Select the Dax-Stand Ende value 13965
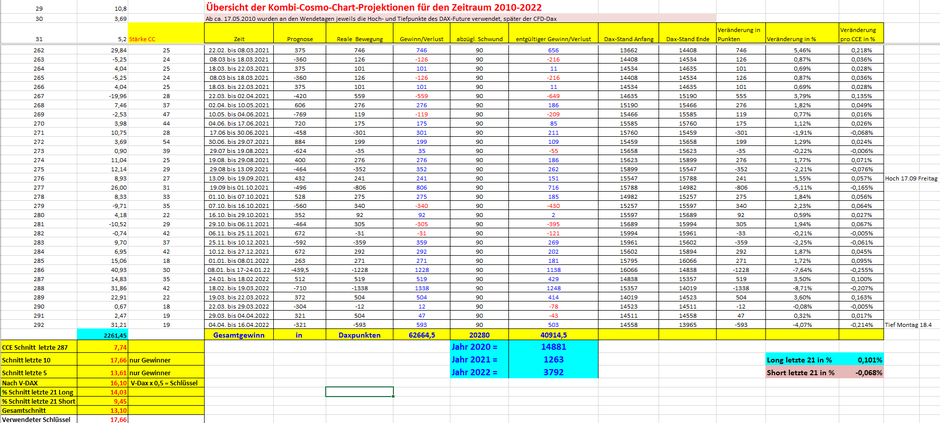The height and width of the screenshot is (423, 940). (x=686, y=324)
